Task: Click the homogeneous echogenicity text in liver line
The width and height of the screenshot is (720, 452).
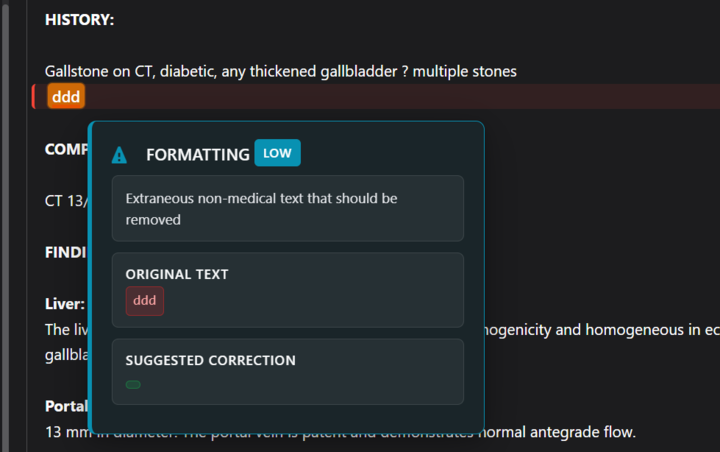Action: click(600, 330)
